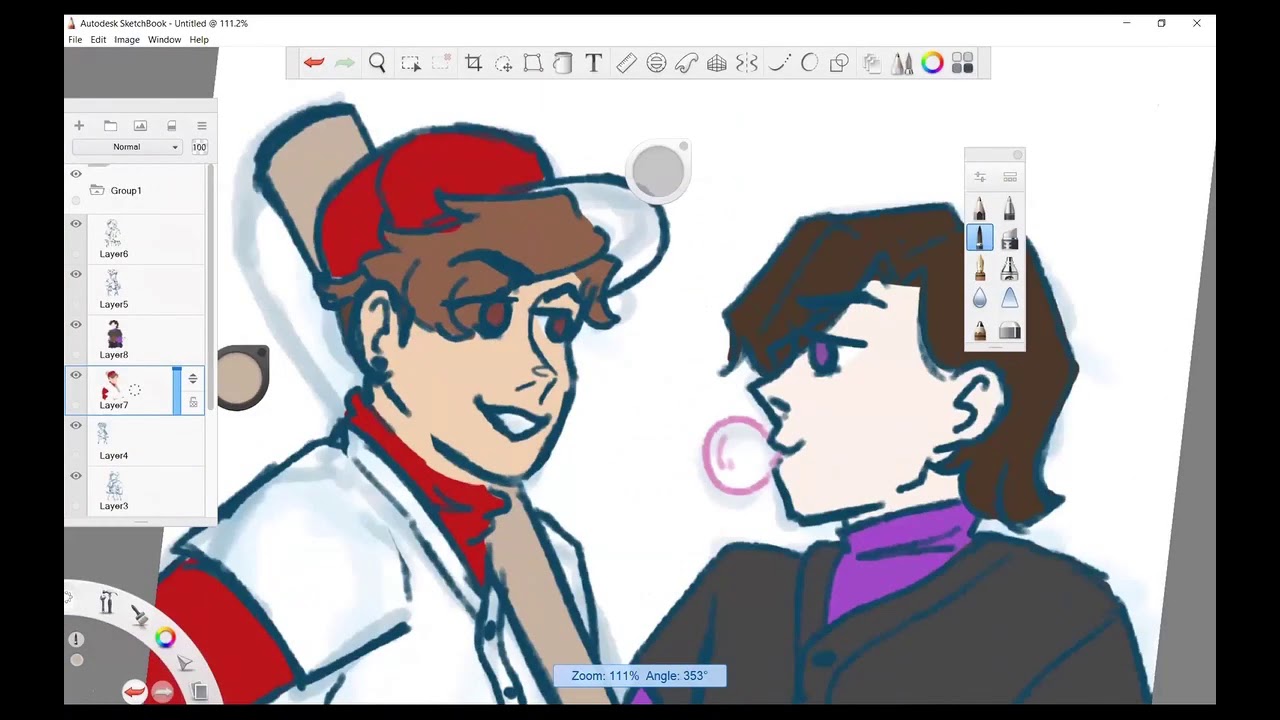Select the Flood Fill bucket tool

[x=563, y=63]
